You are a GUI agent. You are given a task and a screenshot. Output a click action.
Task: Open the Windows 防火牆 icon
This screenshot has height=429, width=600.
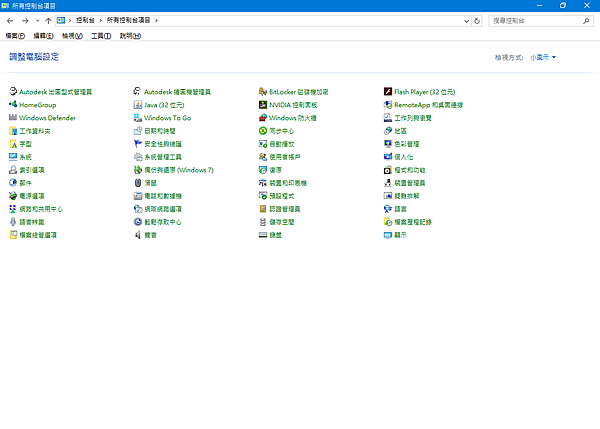pyautogui.click(x=263, y=117)
